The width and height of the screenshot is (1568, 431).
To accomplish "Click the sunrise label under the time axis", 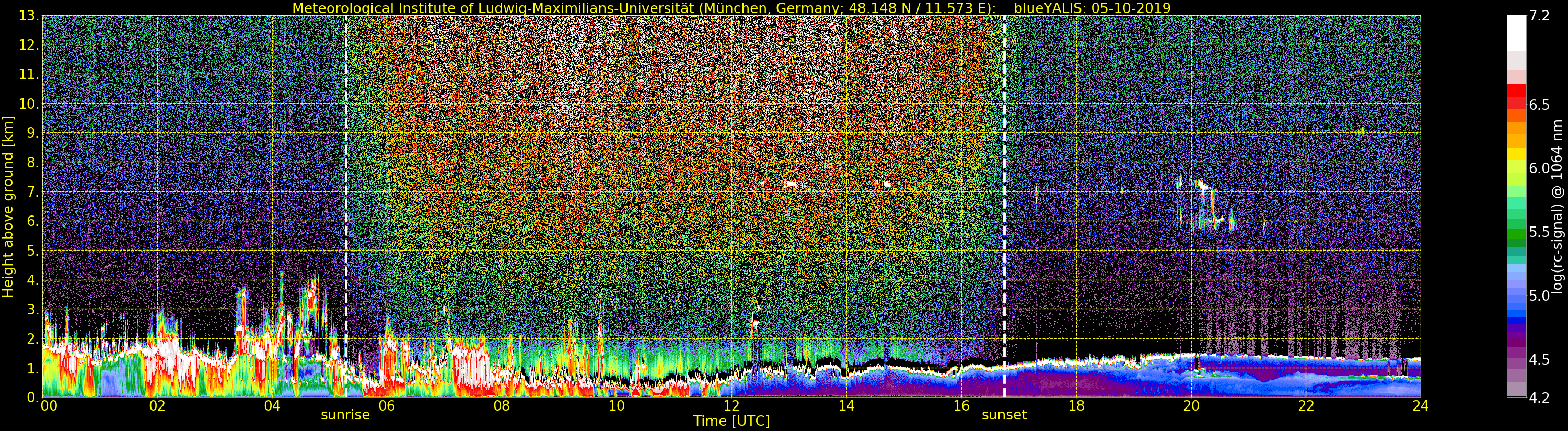I will [345, 415].
